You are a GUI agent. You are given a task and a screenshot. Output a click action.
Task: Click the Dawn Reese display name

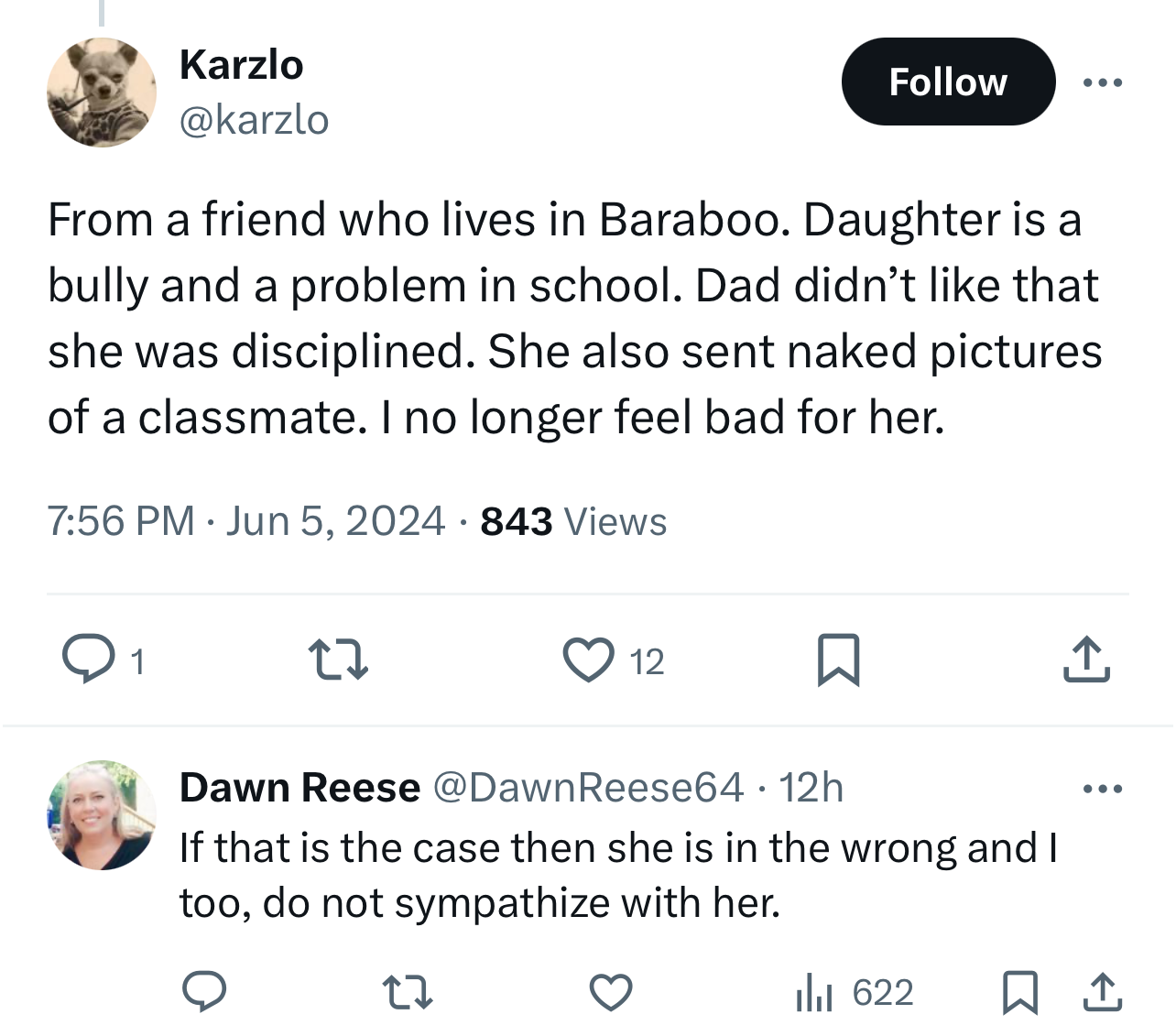pyautogui.click(x=299, y=788)
